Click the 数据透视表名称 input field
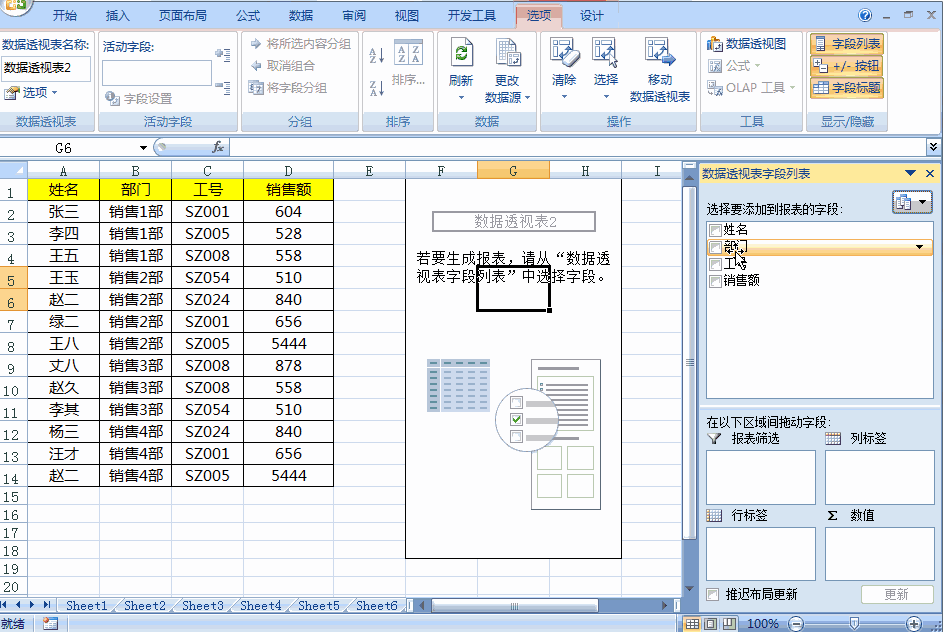The width and height of the screenshot is (943, 632). 46,68
